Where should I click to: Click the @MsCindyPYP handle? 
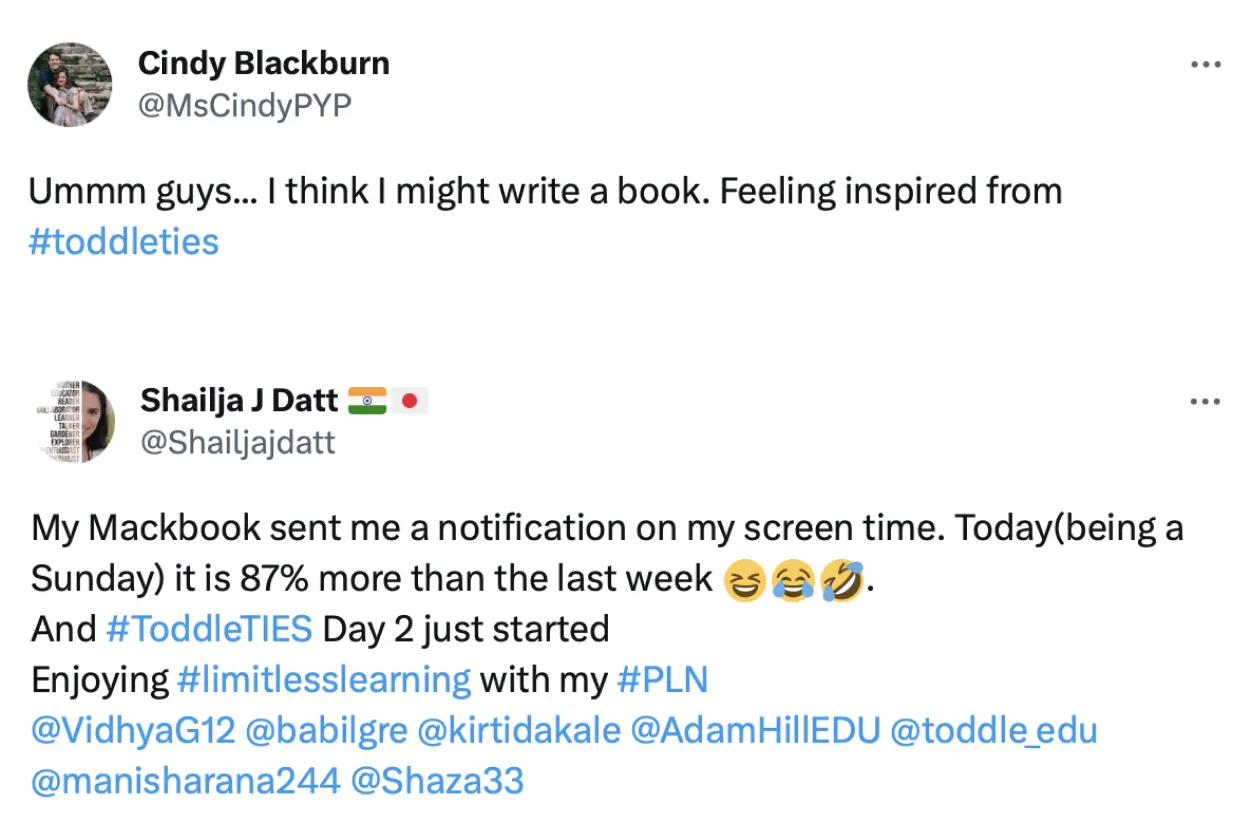click(x=244, y=105)
